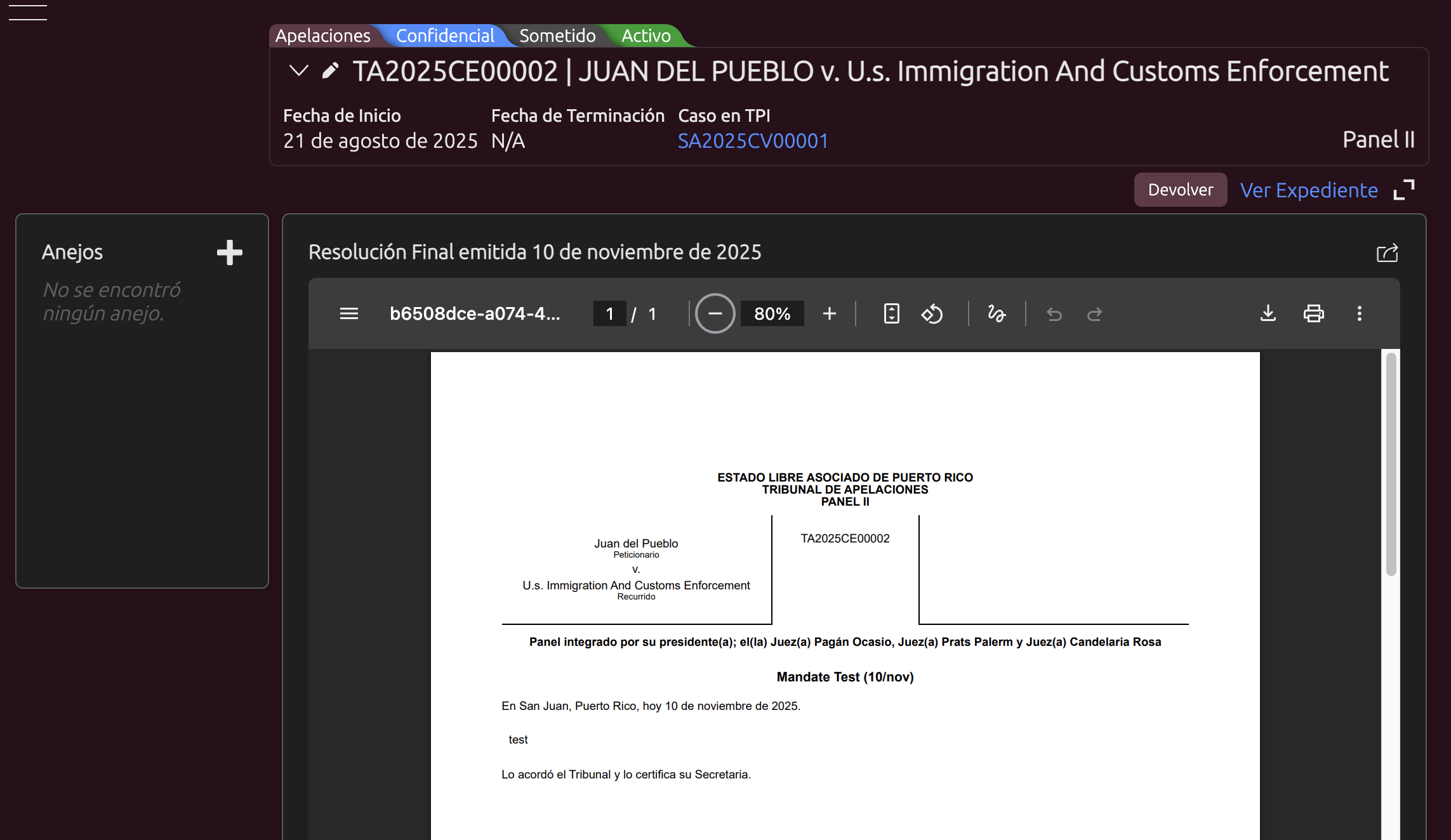Expand the view with fullscreen icon
Image resolution: width=1451 pixels, height=840 pixels.
[1403, 190]
